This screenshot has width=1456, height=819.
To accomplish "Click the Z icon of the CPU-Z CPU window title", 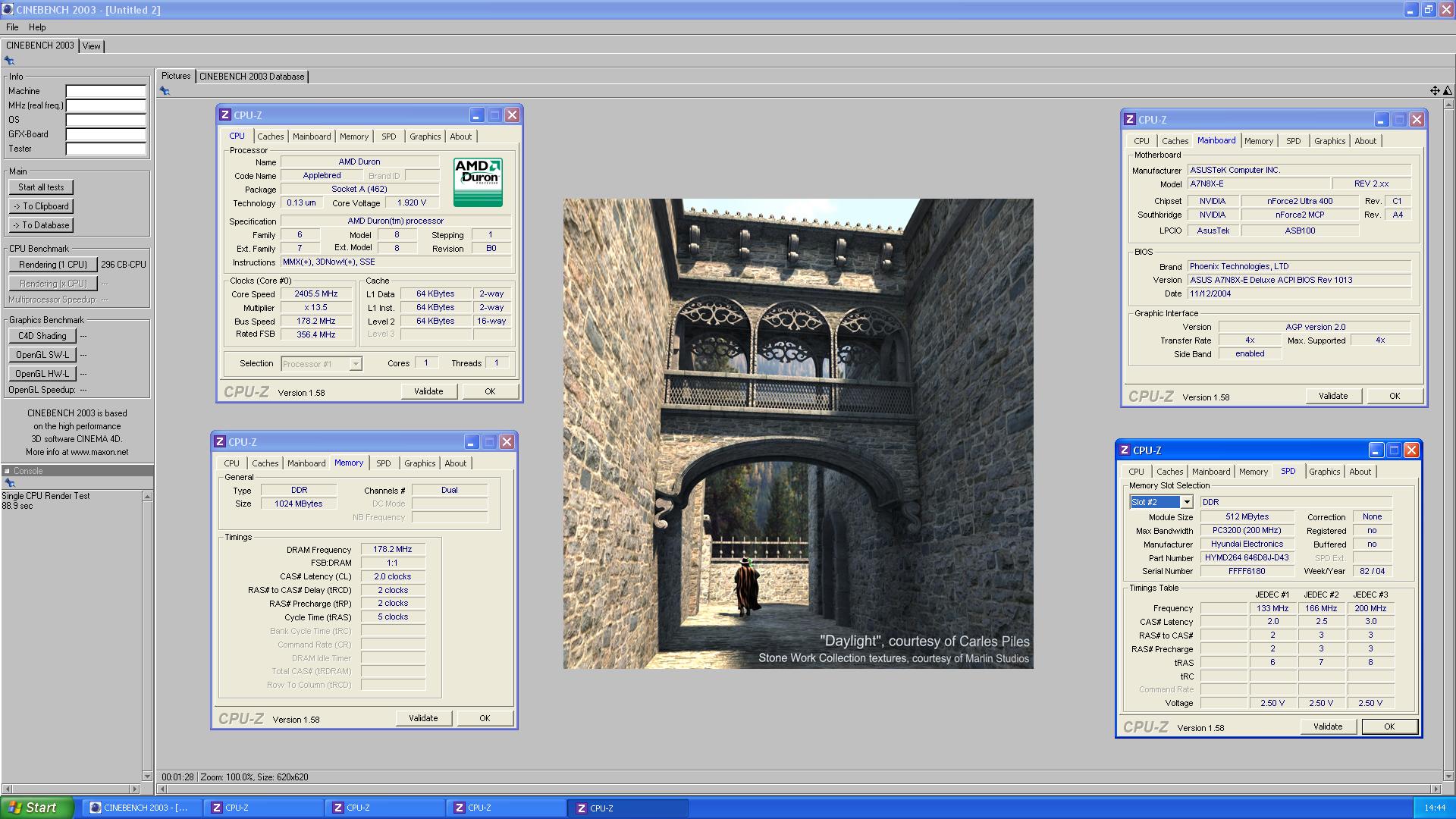I will coord(224,115).
